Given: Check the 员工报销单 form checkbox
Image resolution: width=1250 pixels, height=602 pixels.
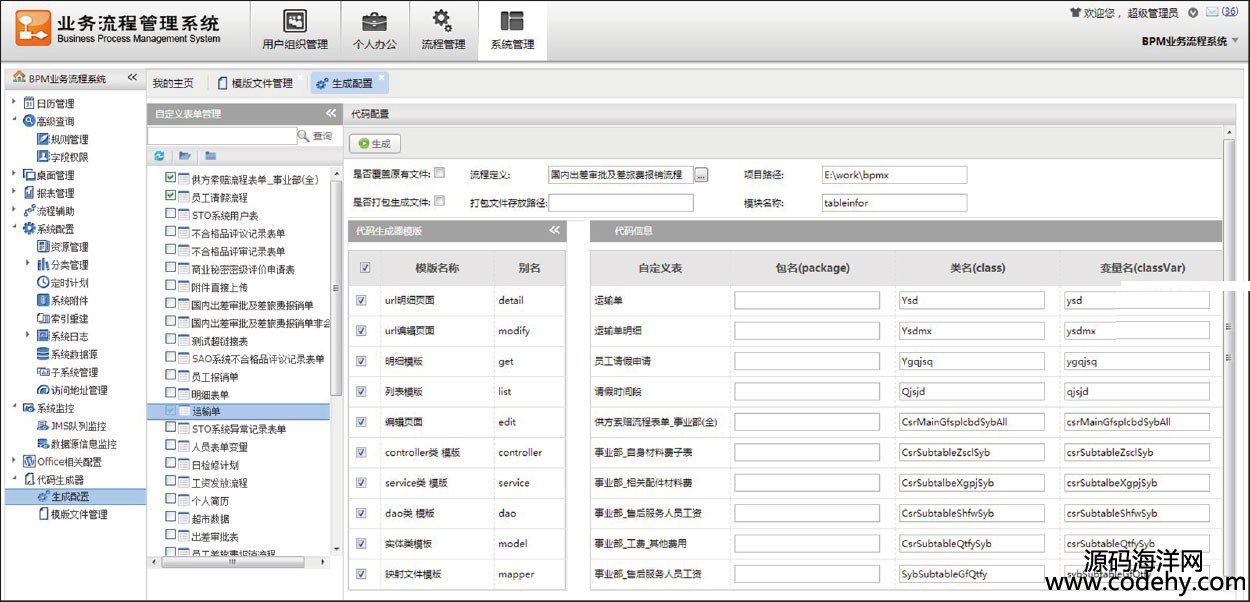Looking at the screenshot, I should pyautogui.click(x=170, y=377).
